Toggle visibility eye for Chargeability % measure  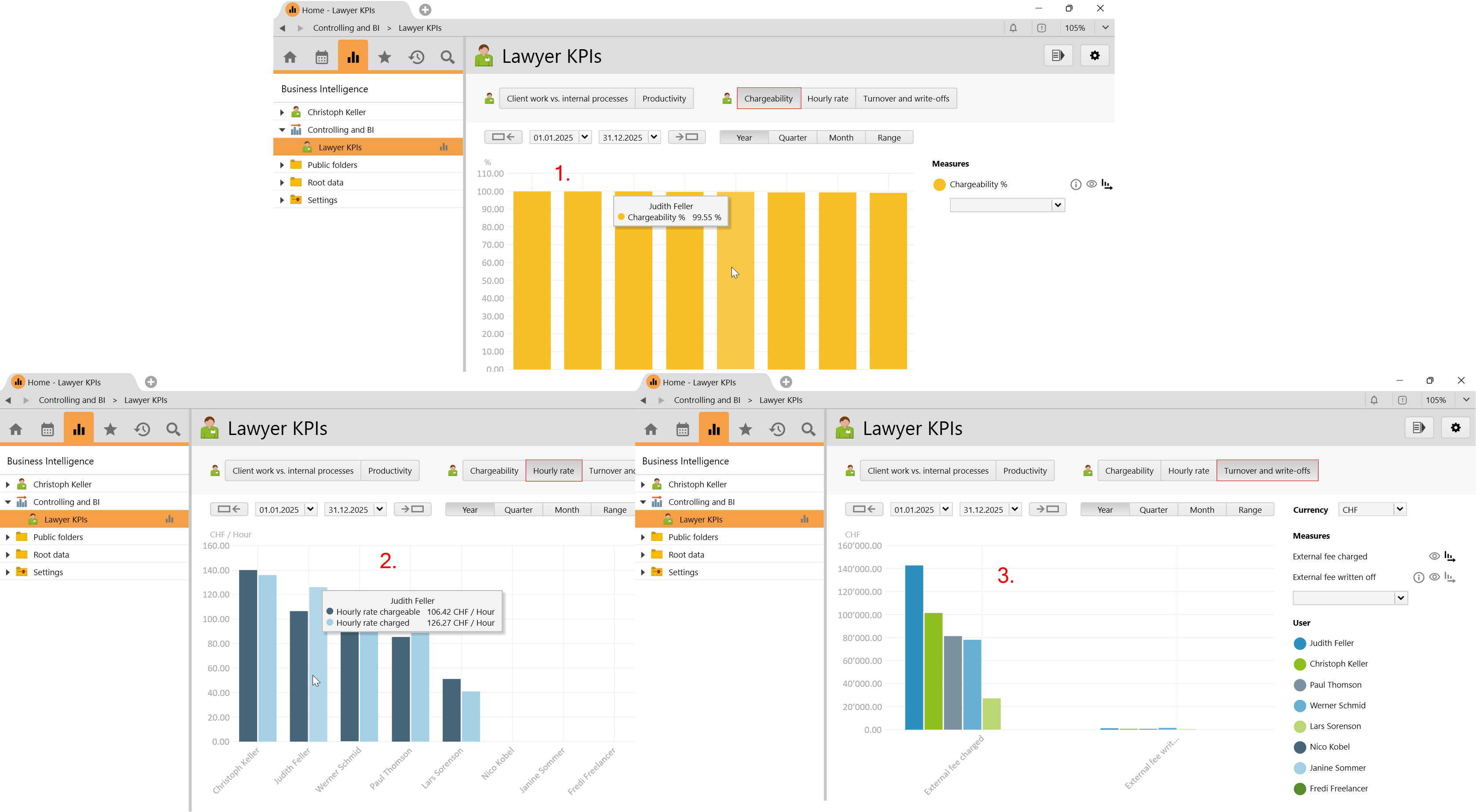(x=1091, y=185)
